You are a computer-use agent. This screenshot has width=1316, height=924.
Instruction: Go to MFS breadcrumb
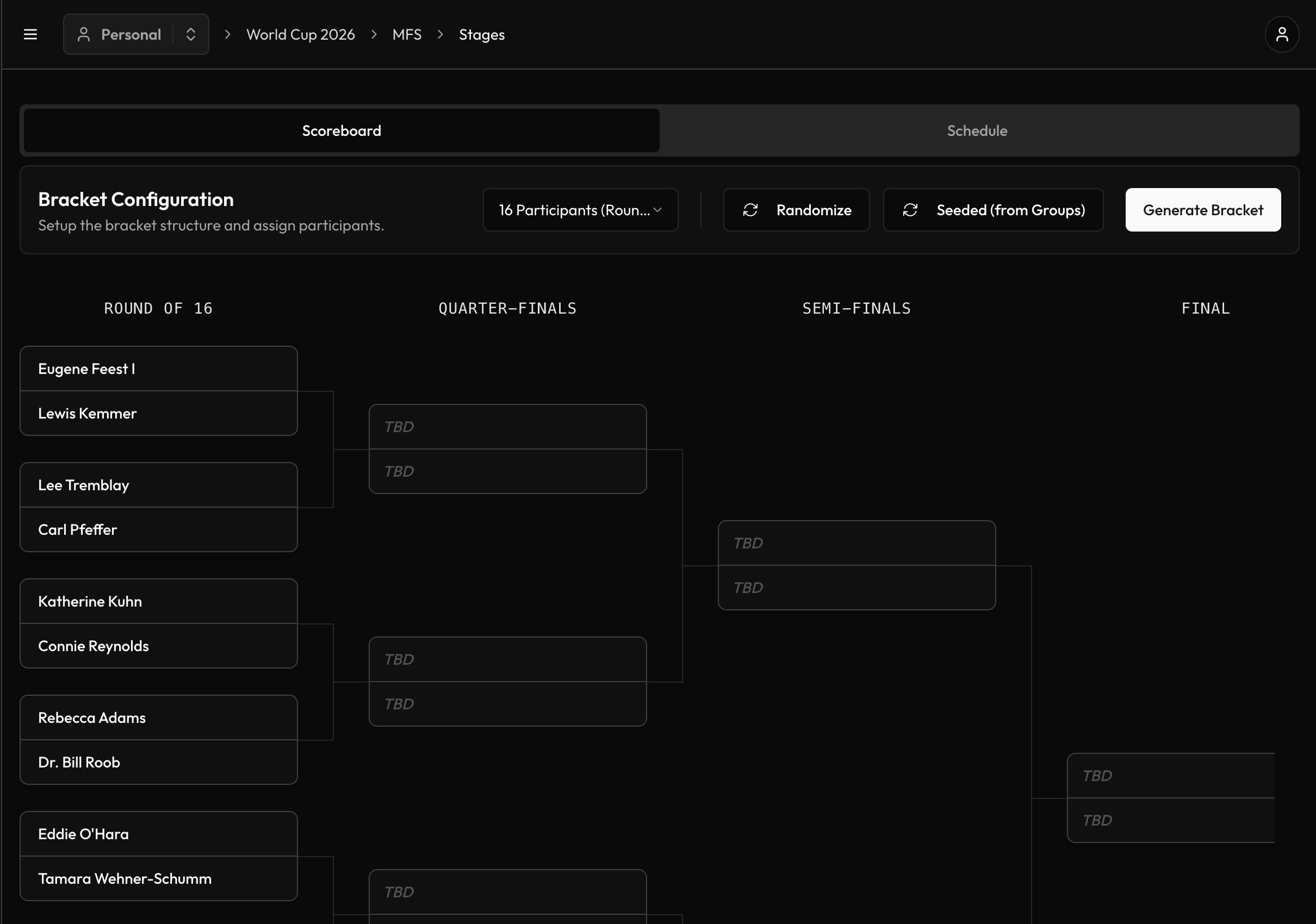click(x=407, y=34)
